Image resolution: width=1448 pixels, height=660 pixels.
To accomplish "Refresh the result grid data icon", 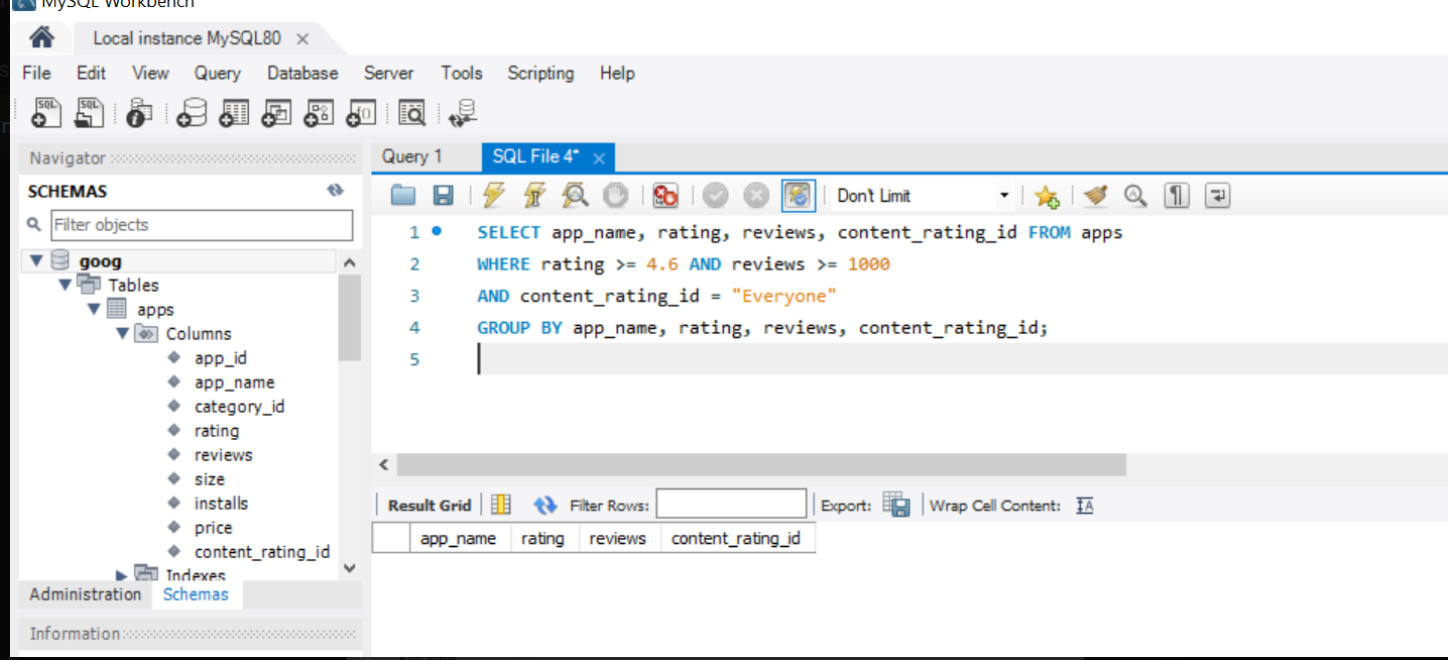I will 545,505.
